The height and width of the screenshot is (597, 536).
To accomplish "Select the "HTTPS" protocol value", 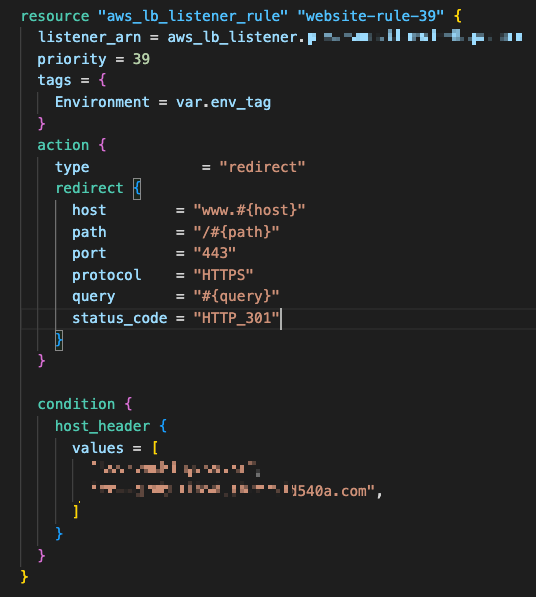I will pos(223,275).
